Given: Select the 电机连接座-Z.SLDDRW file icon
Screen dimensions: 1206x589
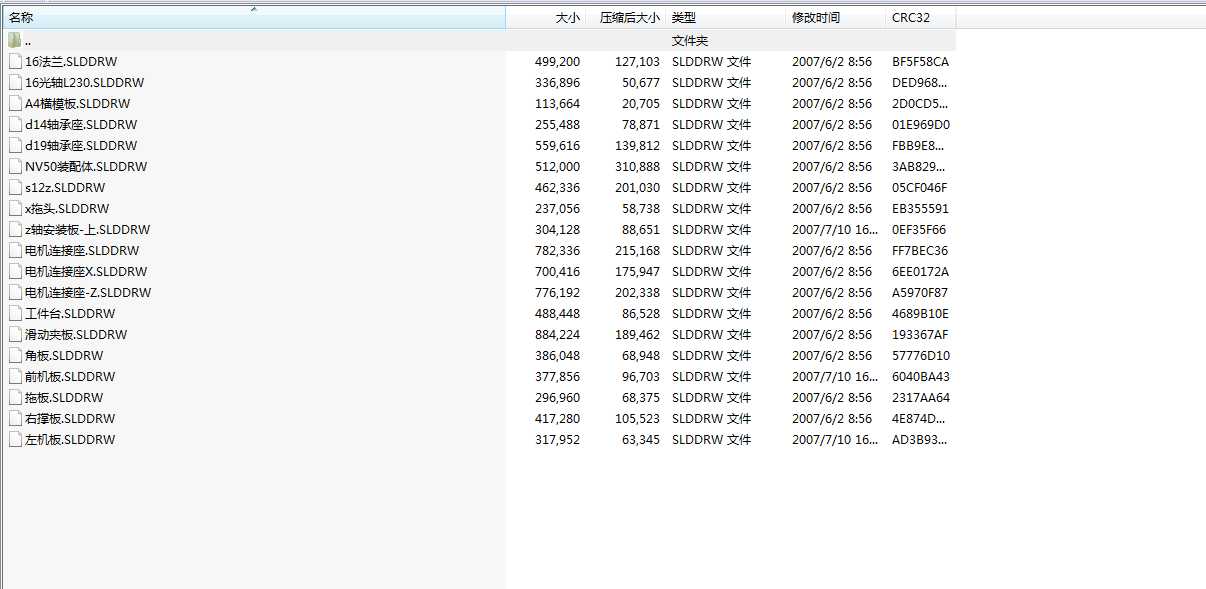Looking at the screenshot, I should (x=15, y=292).
